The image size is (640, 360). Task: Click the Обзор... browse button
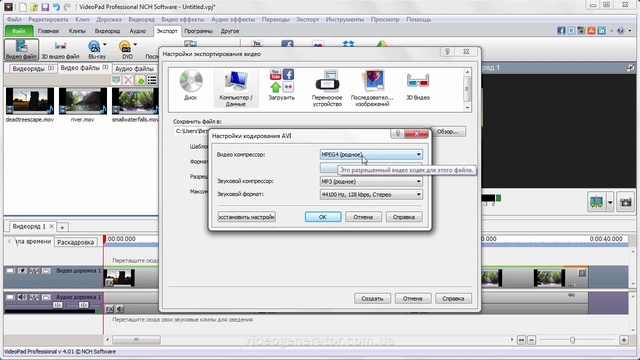pyautogui.click(x=448, y=131)
